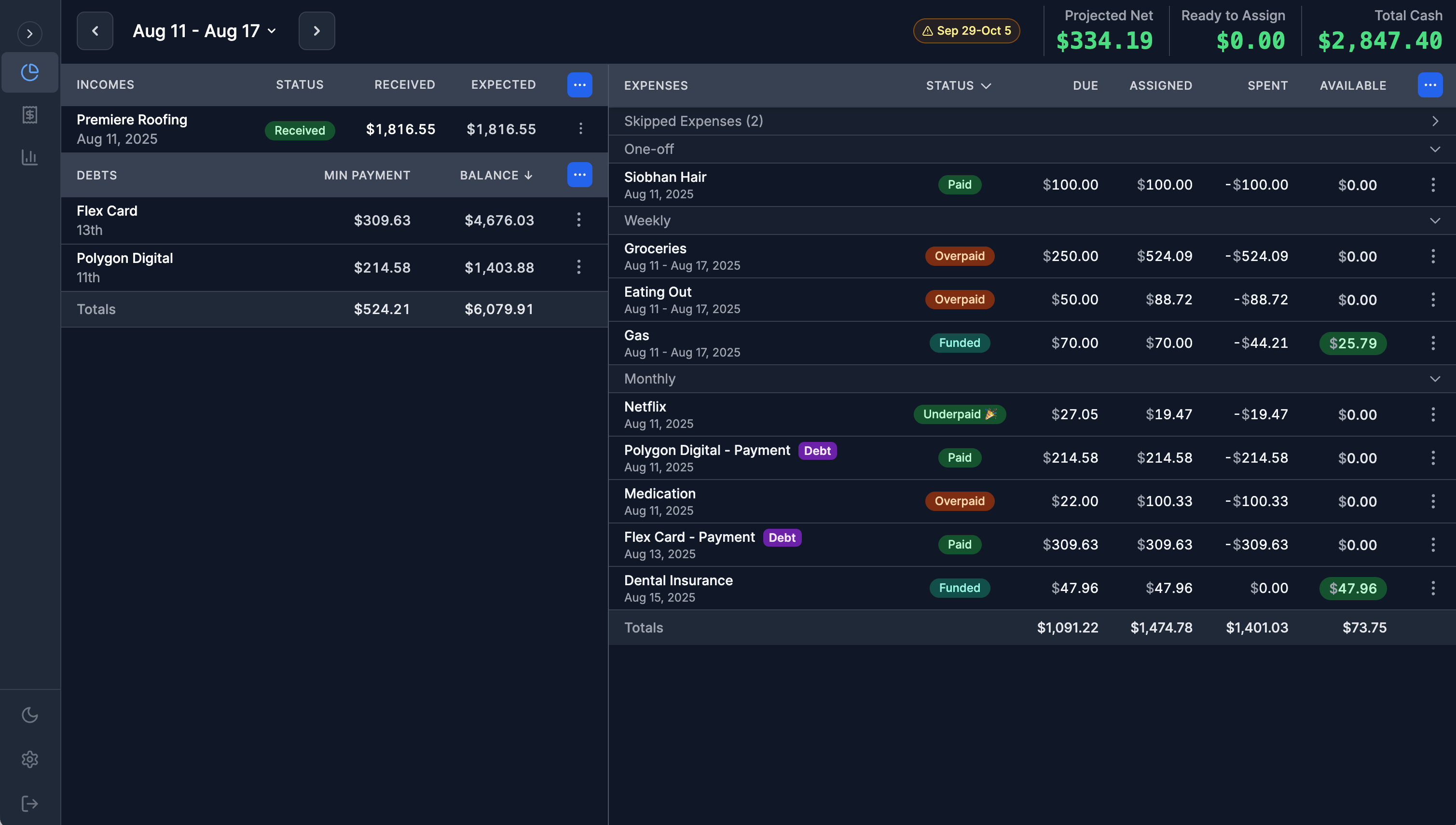Click the logout icon in sidebar

pos(29,803)
